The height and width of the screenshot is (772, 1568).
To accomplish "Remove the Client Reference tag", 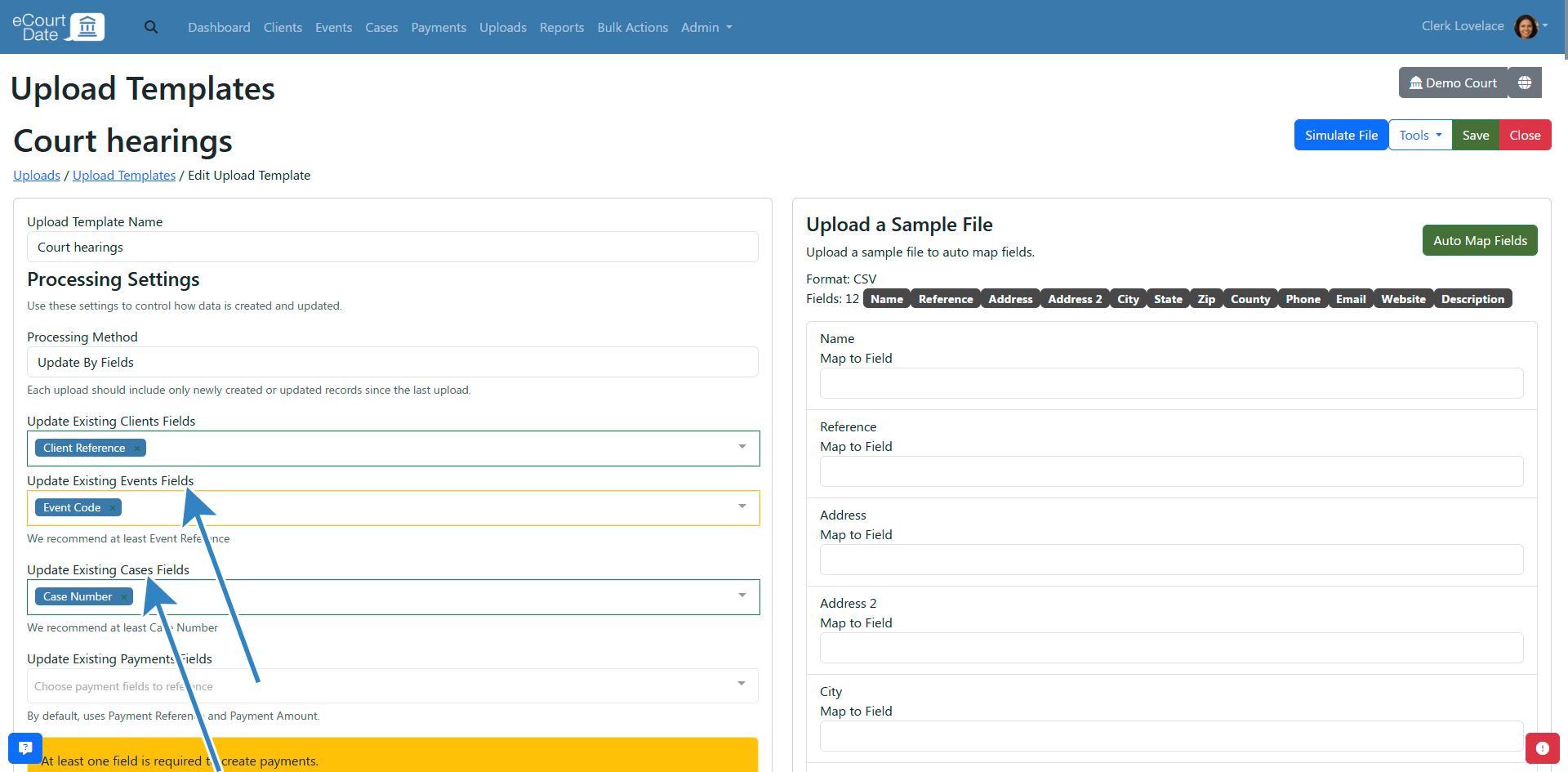I will [137, 448].
